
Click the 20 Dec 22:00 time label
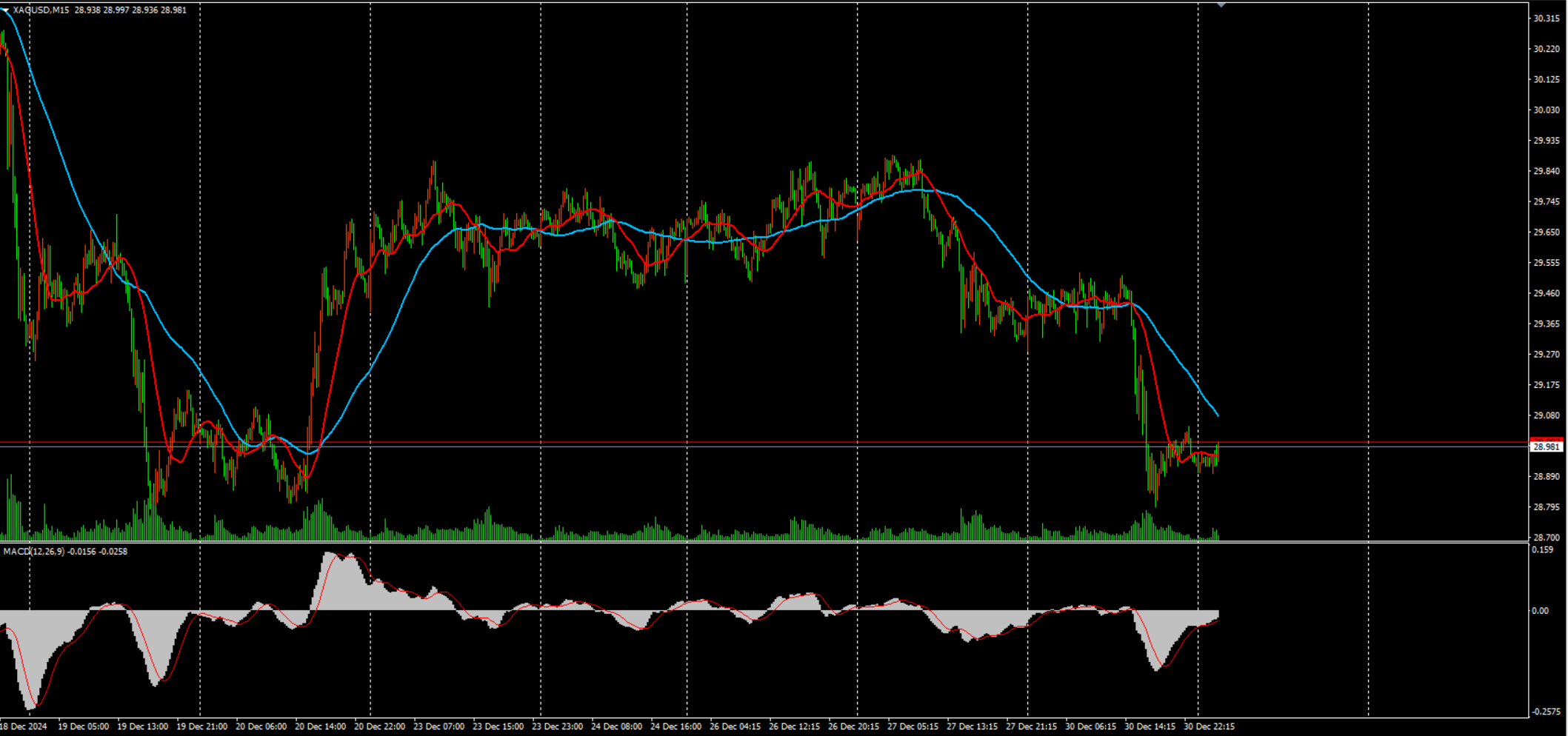[x=379, y=726]
